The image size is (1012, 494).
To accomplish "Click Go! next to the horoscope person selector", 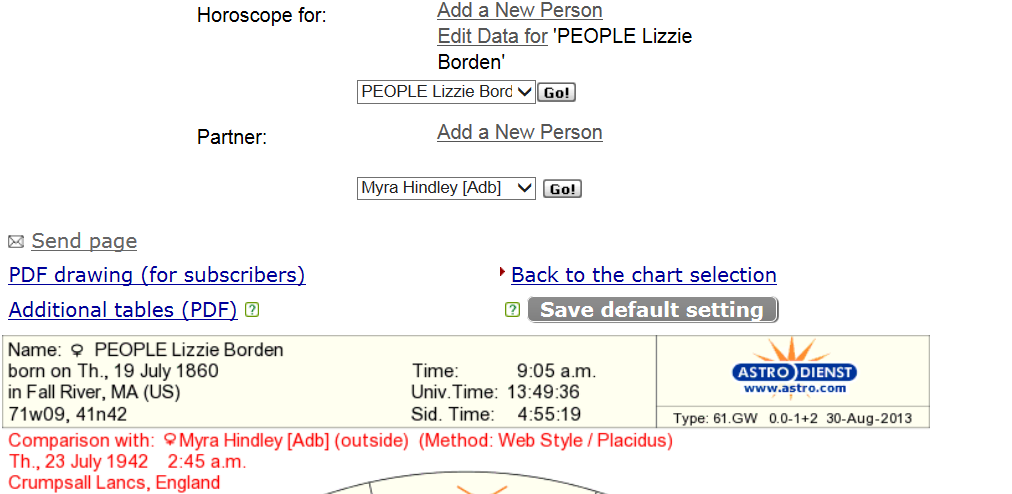I will coord(556,92).
